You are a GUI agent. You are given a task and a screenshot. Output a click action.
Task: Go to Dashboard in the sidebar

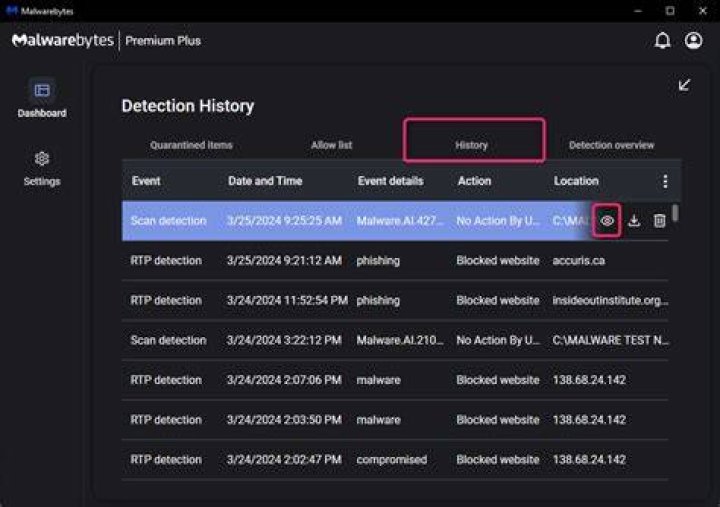[x=42, y=99]
